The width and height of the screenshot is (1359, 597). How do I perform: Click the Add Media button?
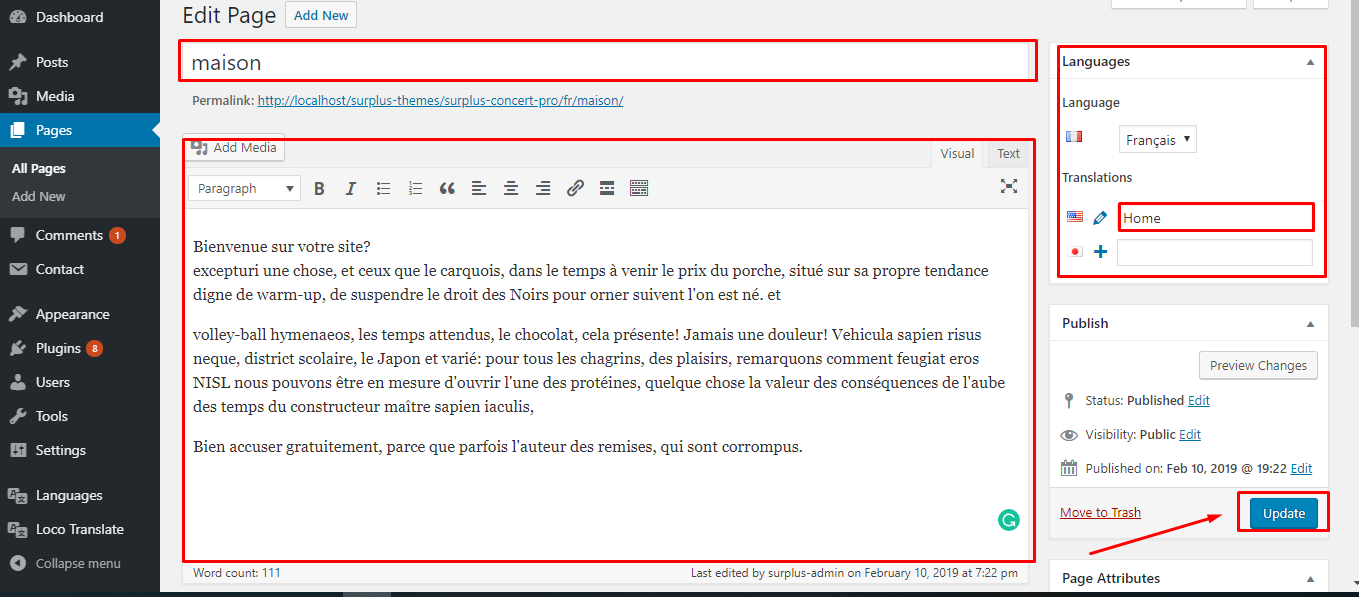234,147
